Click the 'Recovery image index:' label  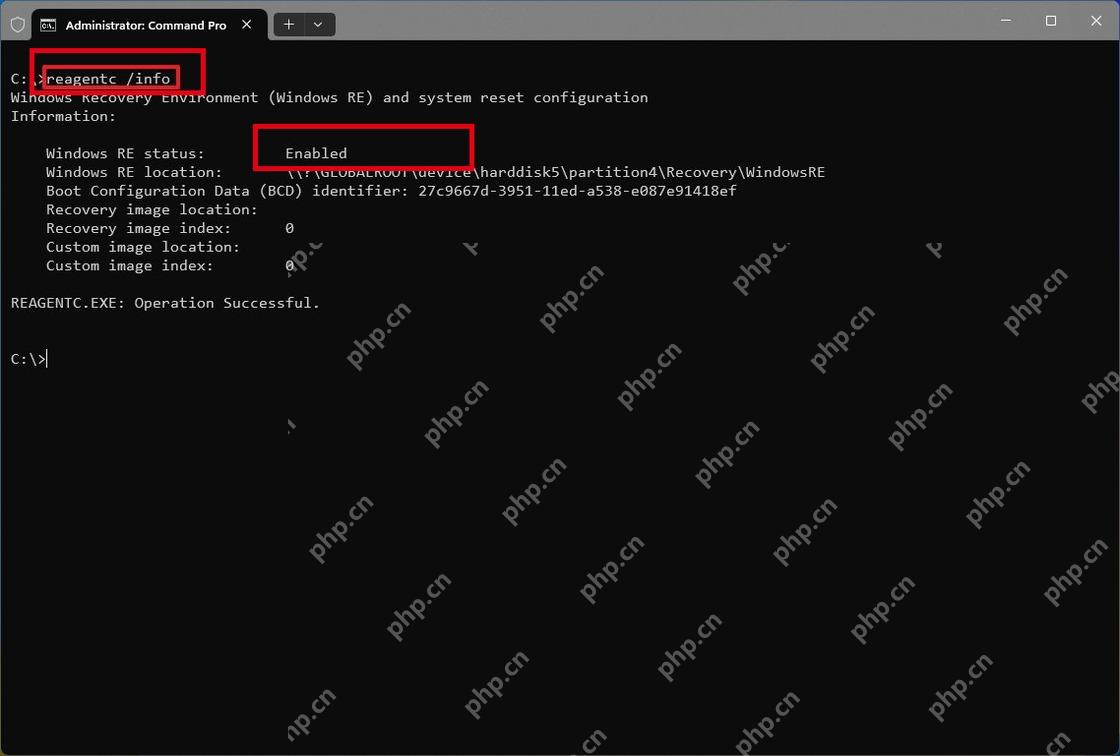(x=139, y=228)
